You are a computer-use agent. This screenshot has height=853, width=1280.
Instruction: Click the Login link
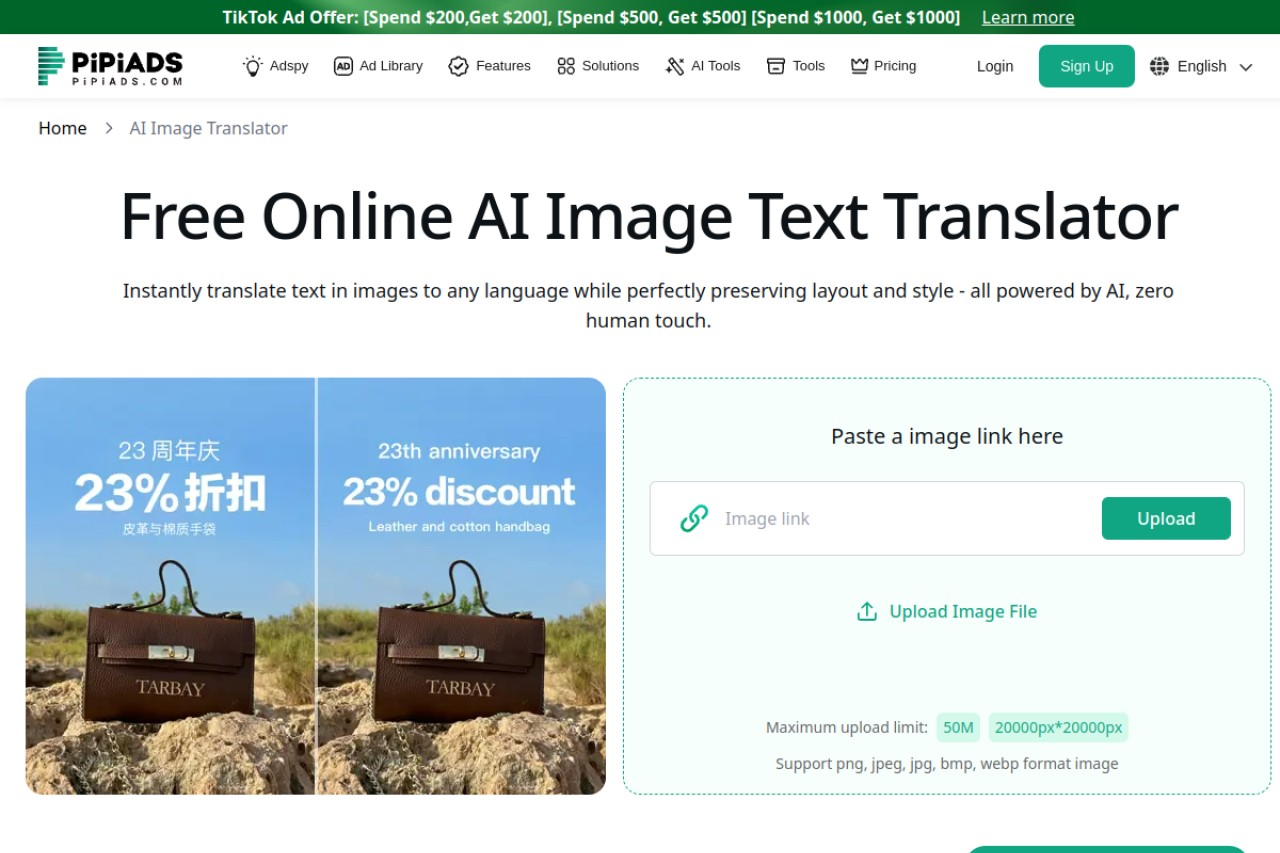coord(995,66)
